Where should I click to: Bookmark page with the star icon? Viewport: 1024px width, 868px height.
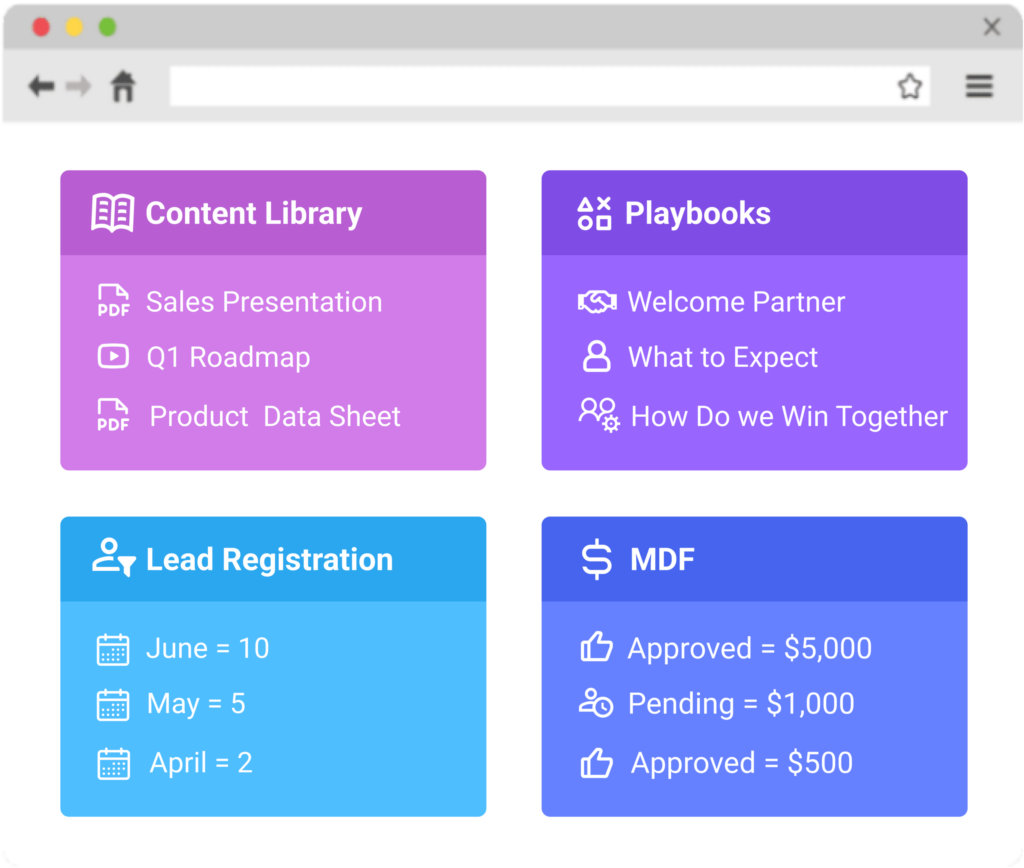tap(909, 87)
